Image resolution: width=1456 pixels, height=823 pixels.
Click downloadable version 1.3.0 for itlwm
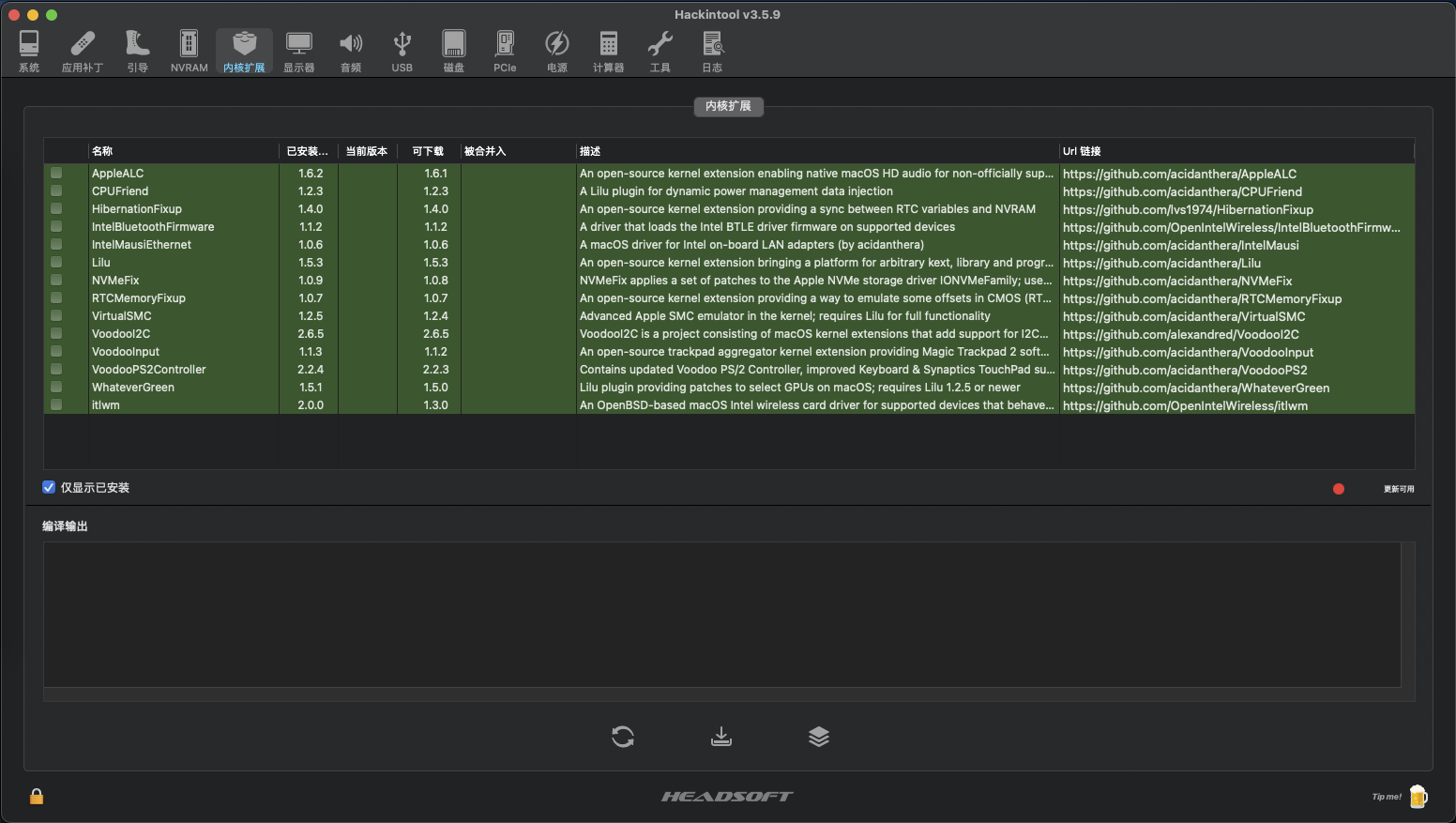pos(435,404)
